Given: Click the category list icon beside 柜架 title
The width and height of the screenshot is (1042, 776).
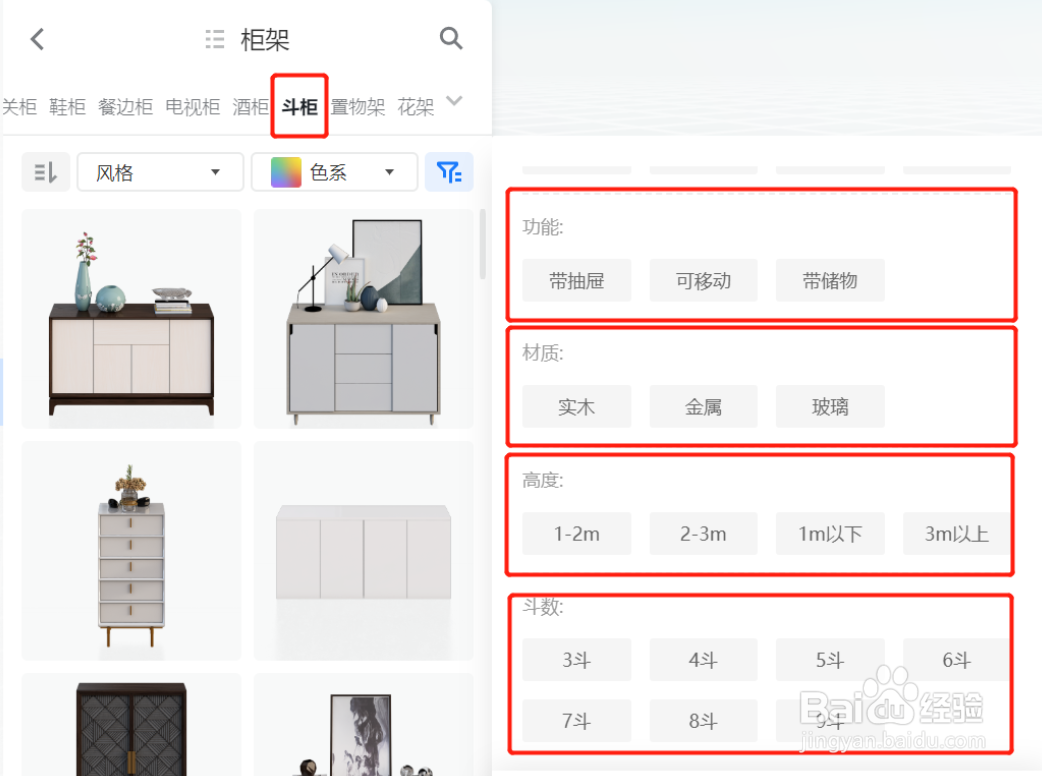Looking at the screenshot, I should (214, 39).
